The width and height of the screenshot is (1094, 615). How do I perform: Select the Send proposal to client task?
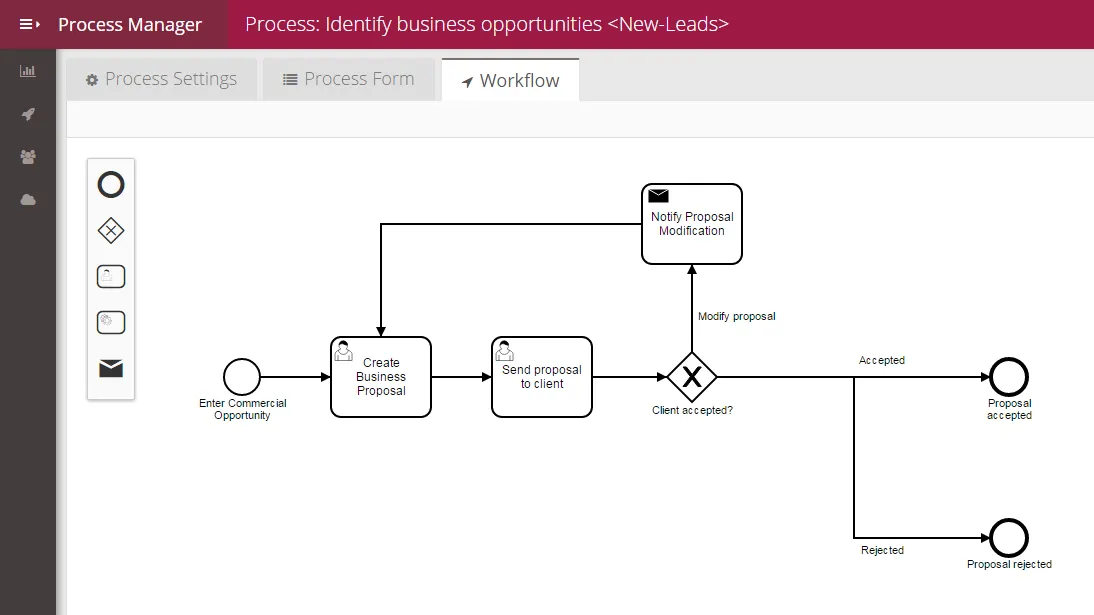542,377
